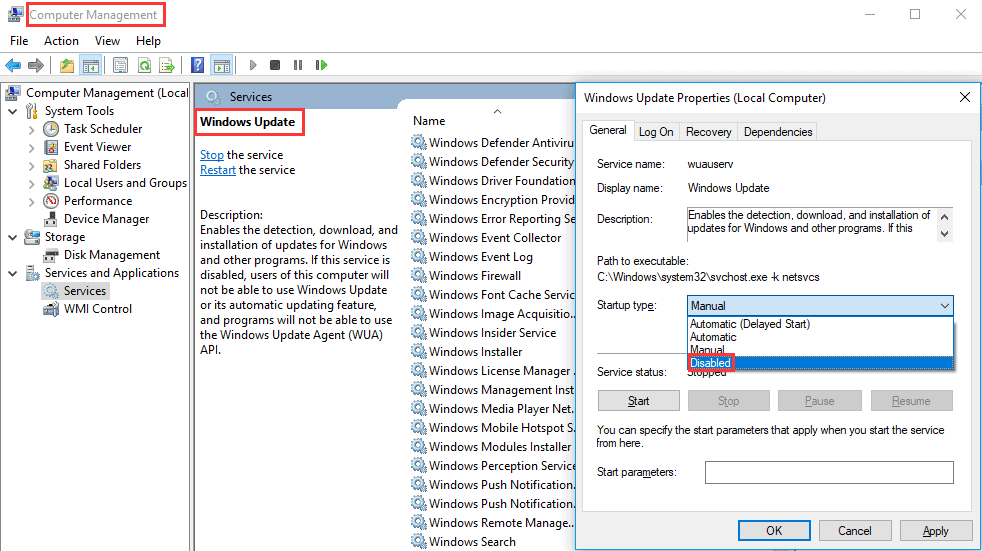Collapse the Storage node
The width and height of the screenshot is (982, 551).
tap(13, 237)
